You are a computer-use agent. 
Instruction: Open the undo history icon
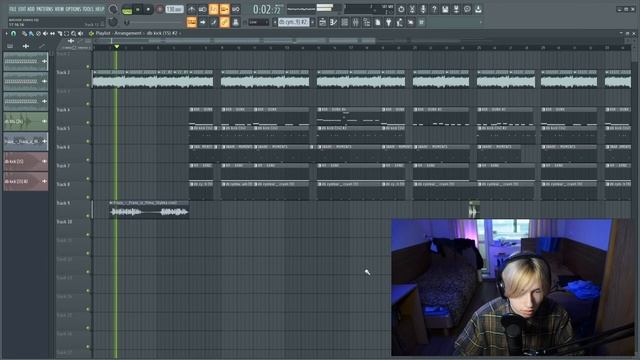(401, 9)
